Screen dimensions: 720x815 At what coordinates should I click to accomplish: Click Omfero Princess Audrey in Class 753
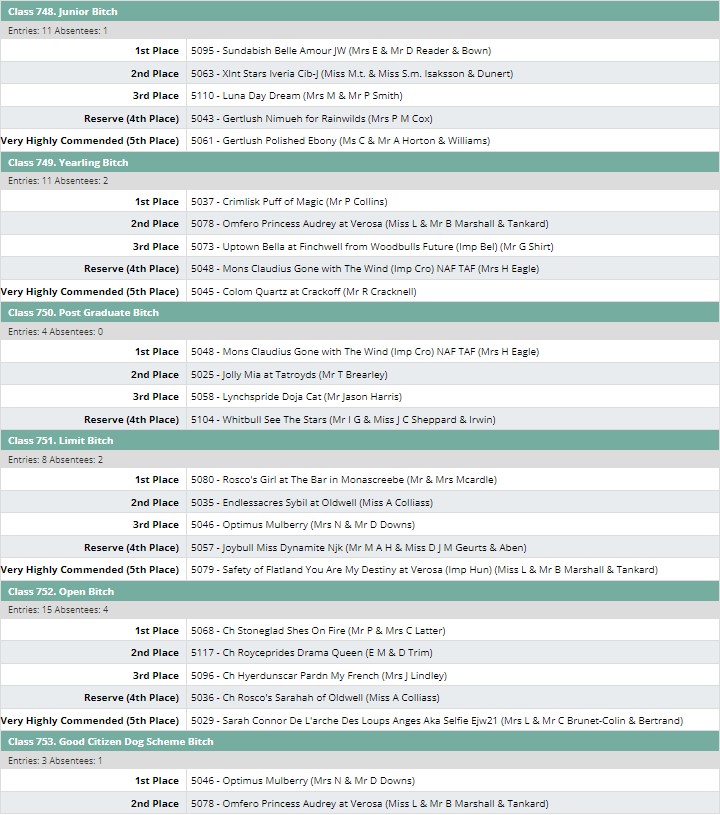(370, 804)
